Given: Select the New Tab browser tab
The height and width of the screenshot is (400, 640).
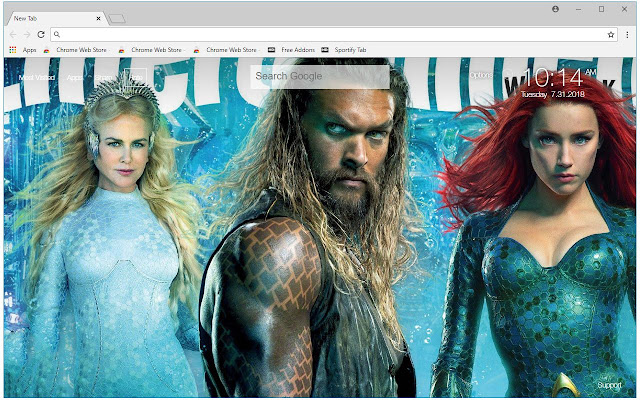Looking at the screenshot, I should pos(56,18).
